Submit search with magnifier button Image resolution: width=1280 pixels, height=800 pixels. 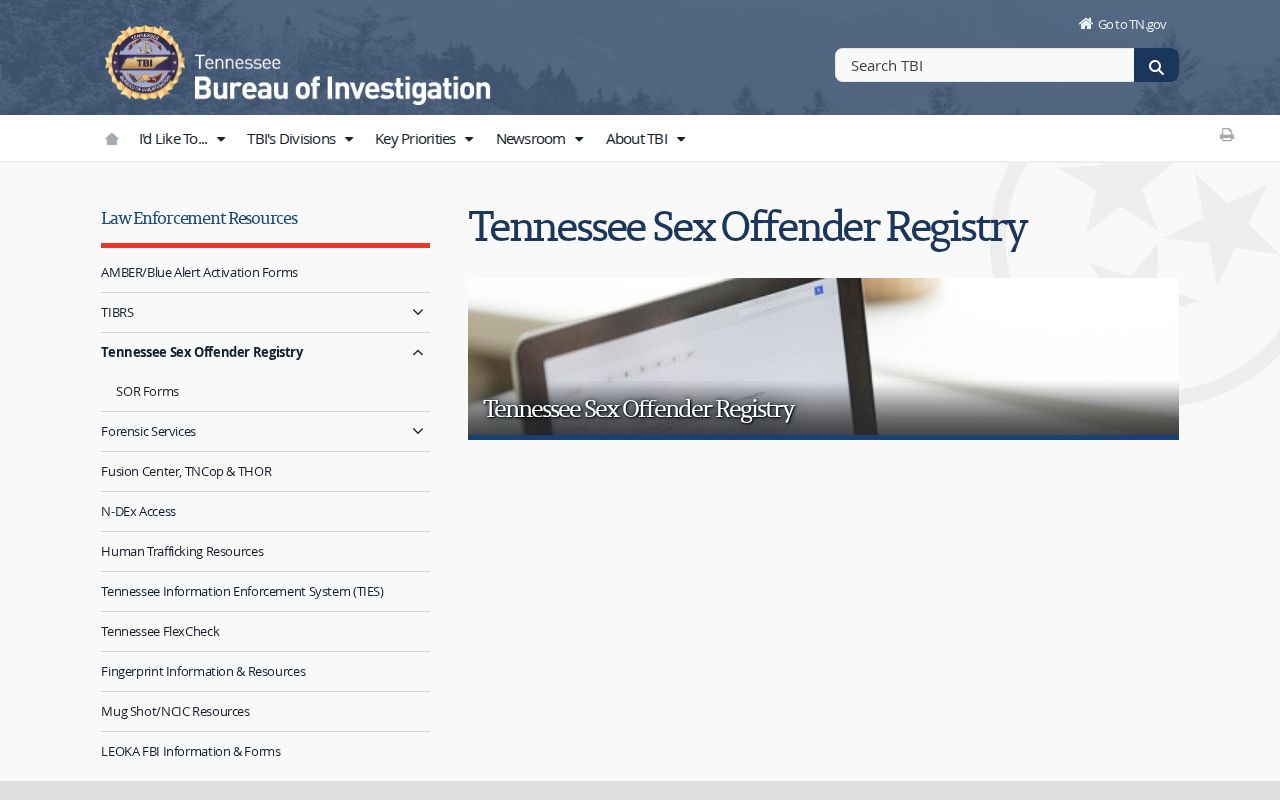click(1156, 66)
